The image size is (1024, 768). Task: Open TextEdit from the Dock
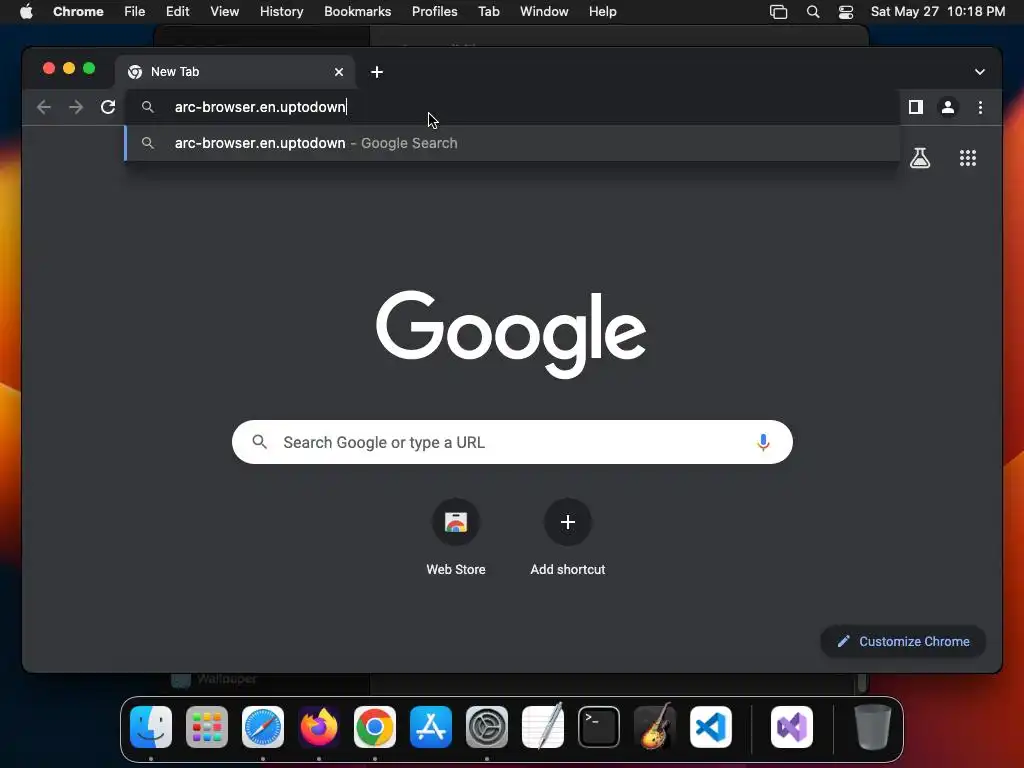[543, 726]
